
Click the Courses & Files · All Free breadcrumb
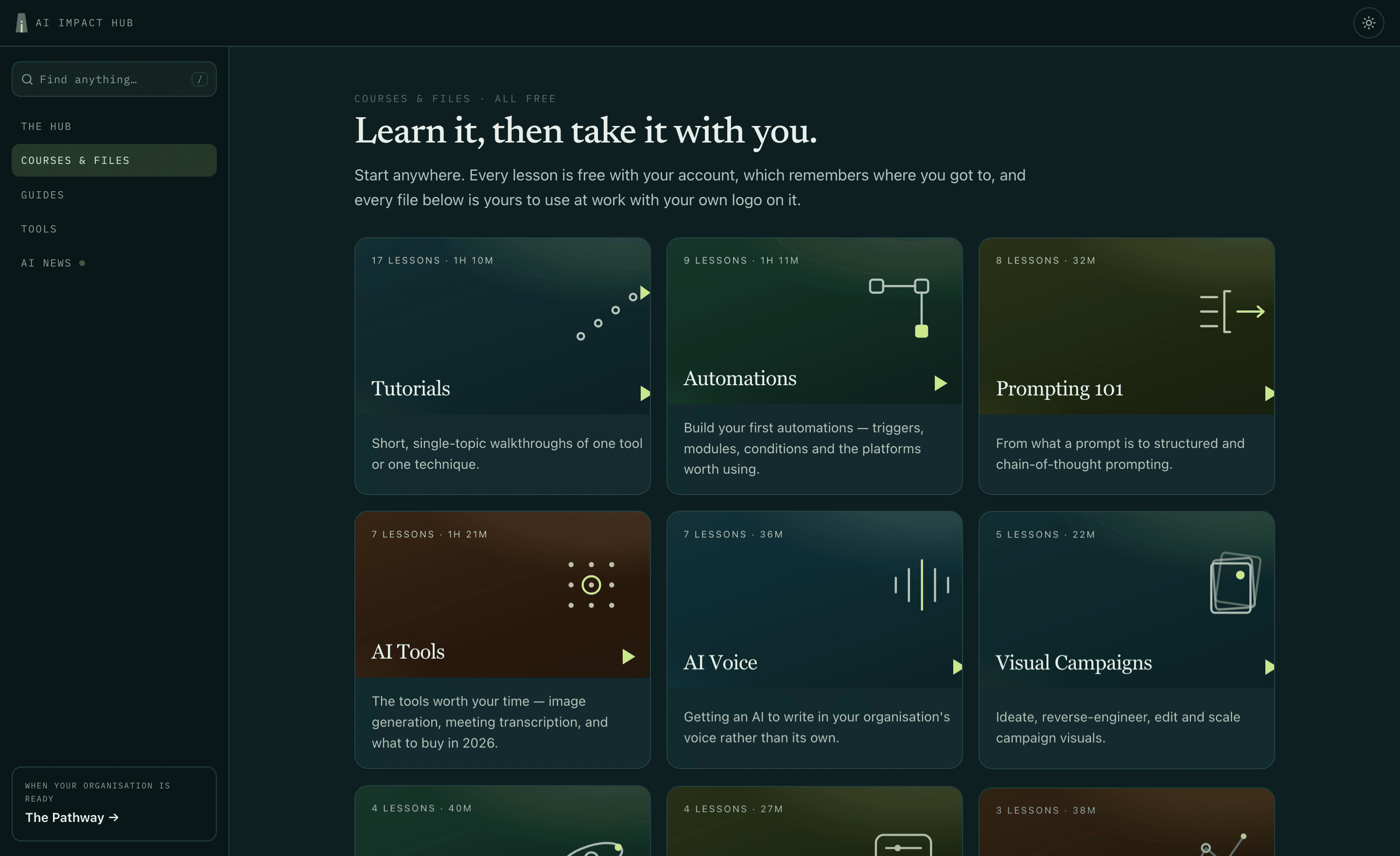[x=455, y=99]
